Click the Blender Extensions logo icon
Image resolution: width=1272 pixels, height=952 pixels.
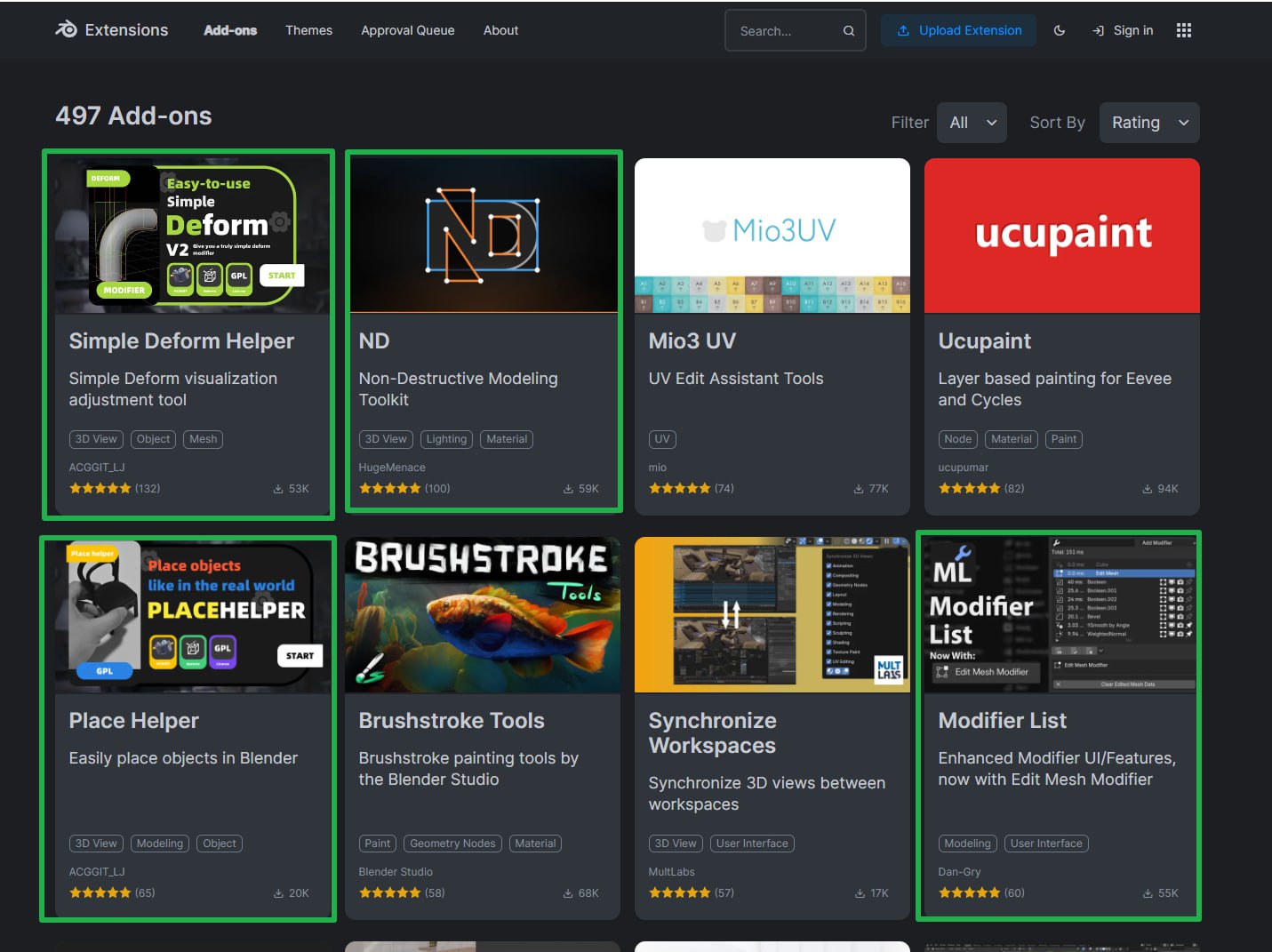coord(67,29)
